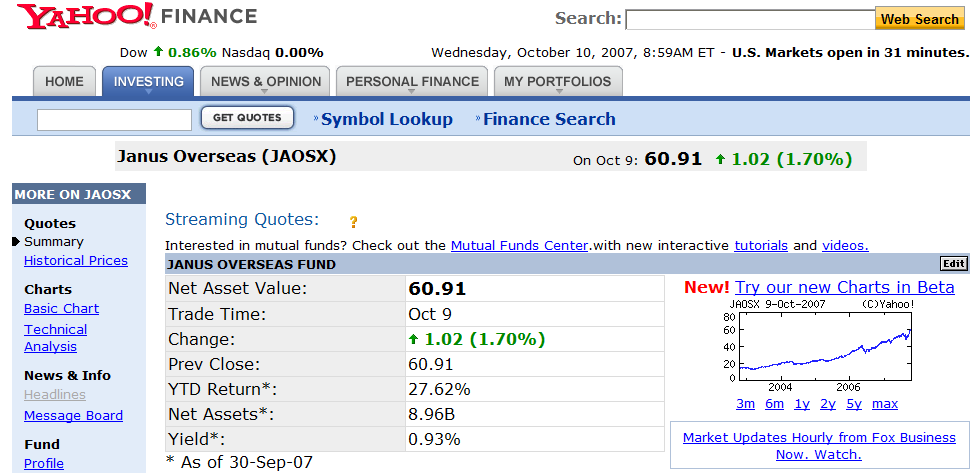Click the Edit button on fund header

click(x=954, y=264)
